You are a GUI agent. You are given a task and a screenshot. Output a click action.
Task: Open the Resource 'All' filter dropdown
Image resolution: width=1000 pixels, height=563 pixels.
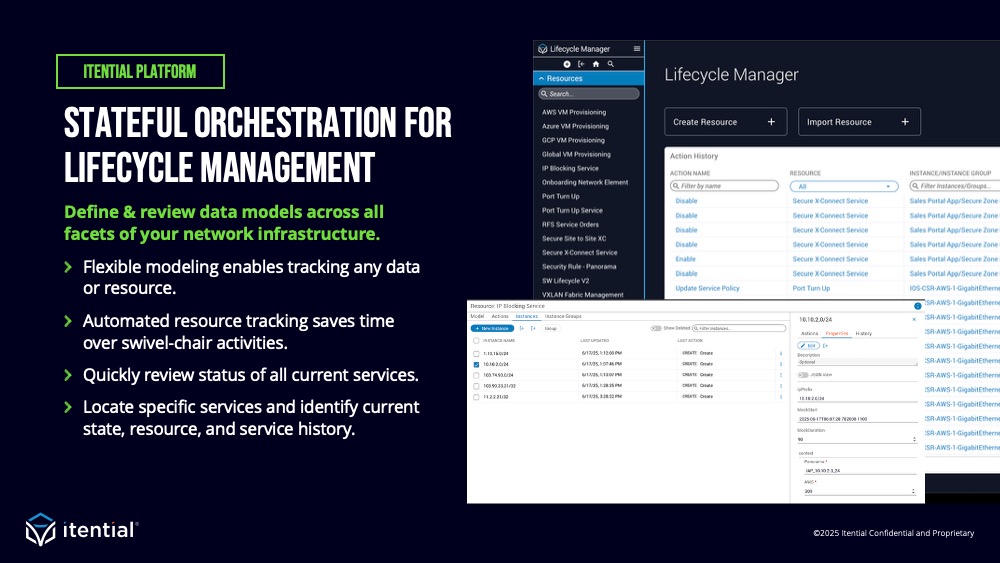(x=844, y=186)
